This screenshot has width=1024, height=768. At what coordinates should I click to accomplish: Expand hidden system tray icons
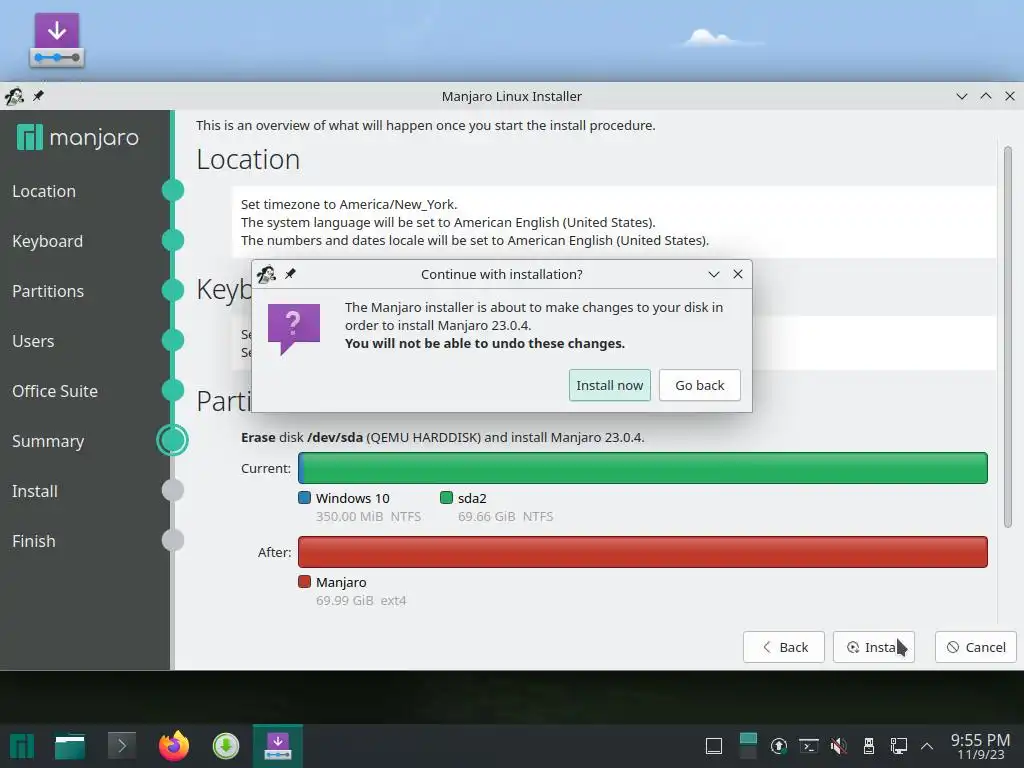pyautogui.click(x=927, y=746)
